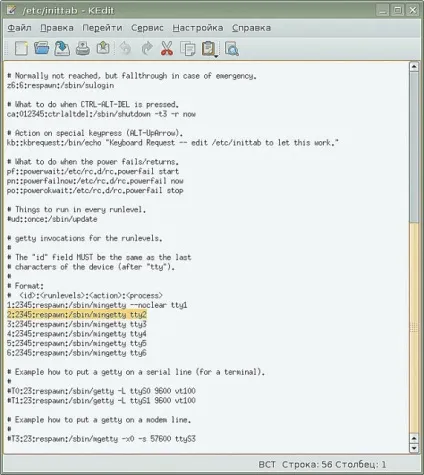Cut selection with the scissors icon
This screenshot has height=475, width=424.
tap(167, 48)
